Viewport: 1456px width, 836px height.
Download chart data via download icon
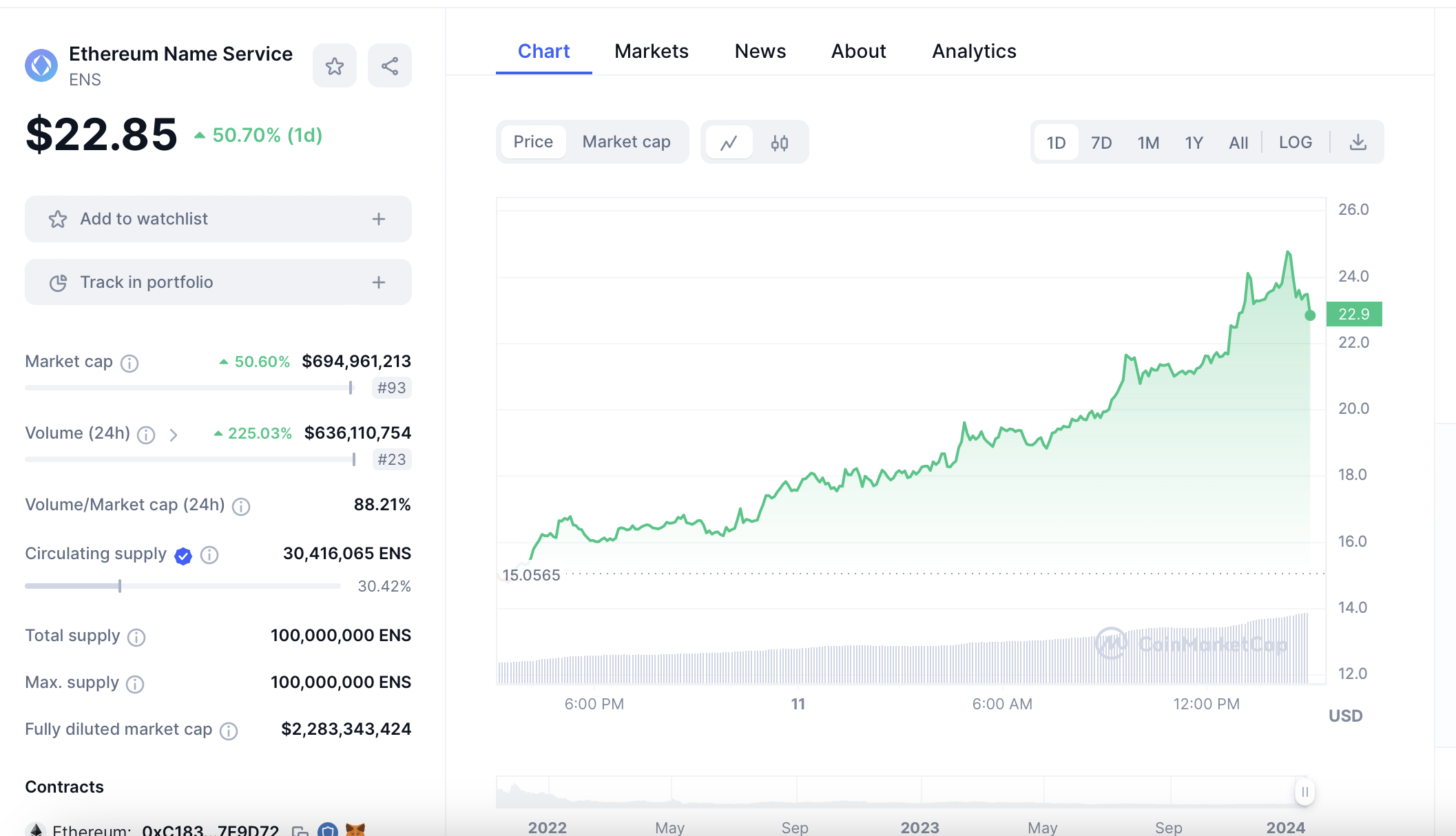(1358, 143)
